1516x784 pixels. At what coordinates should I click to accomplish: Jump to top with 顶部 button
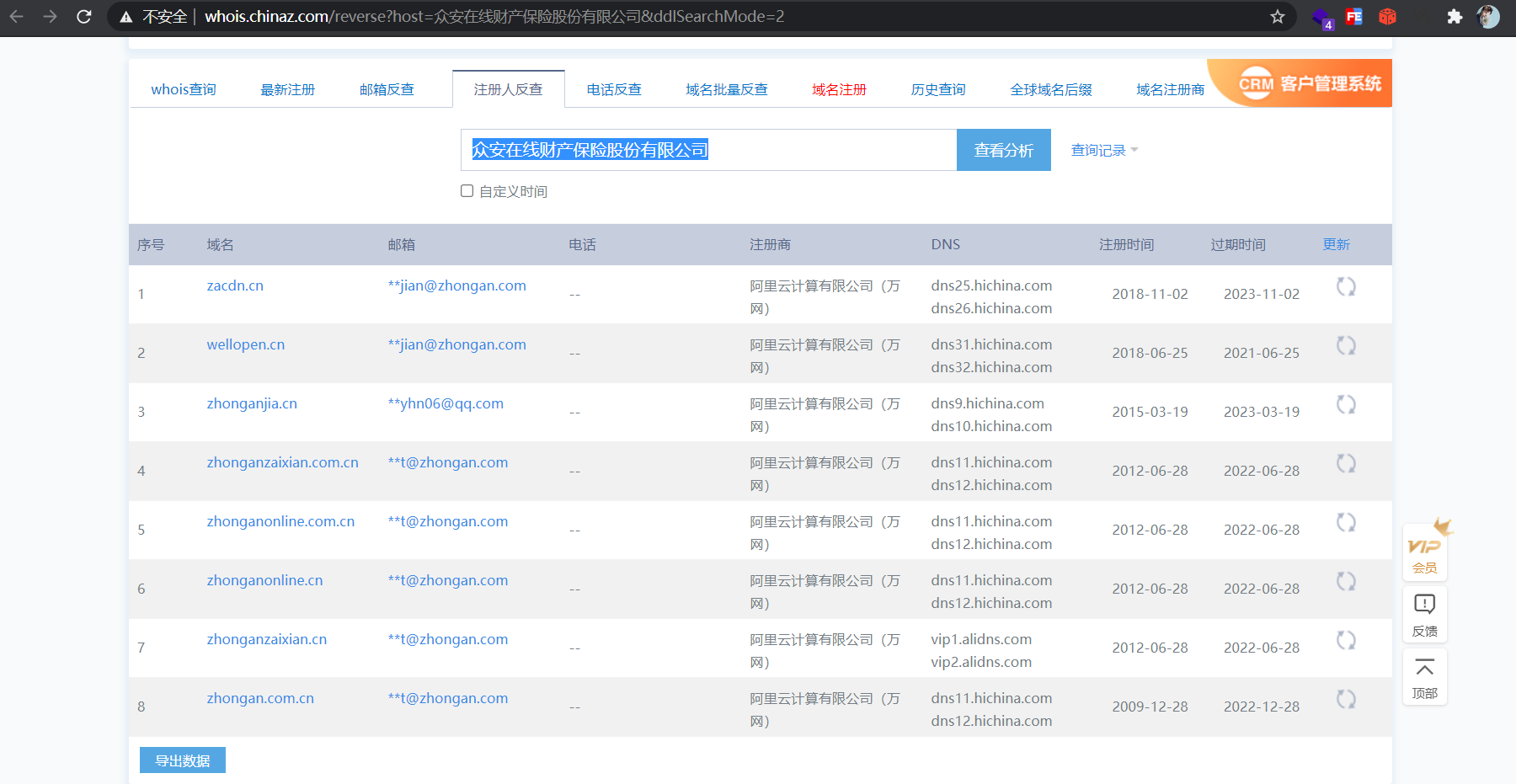click(1425, 678)
